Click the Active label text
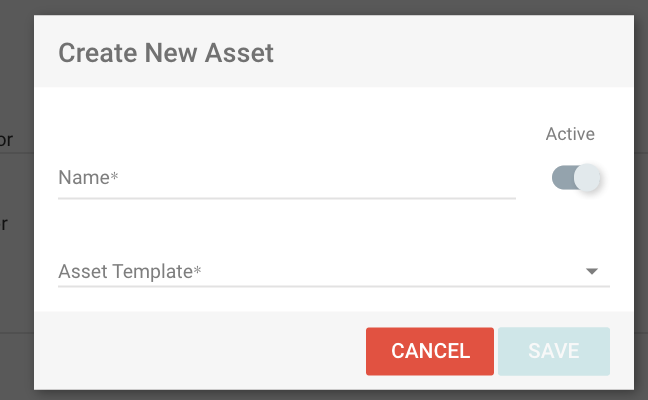This screenshot has height=400, width=648. click(x=570, y=134)
